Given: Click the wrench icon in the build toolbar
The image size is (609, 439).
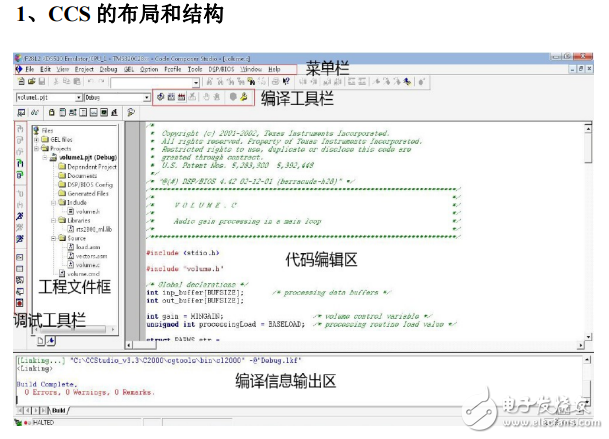Looking at the screenshot, I should point(242,98).
